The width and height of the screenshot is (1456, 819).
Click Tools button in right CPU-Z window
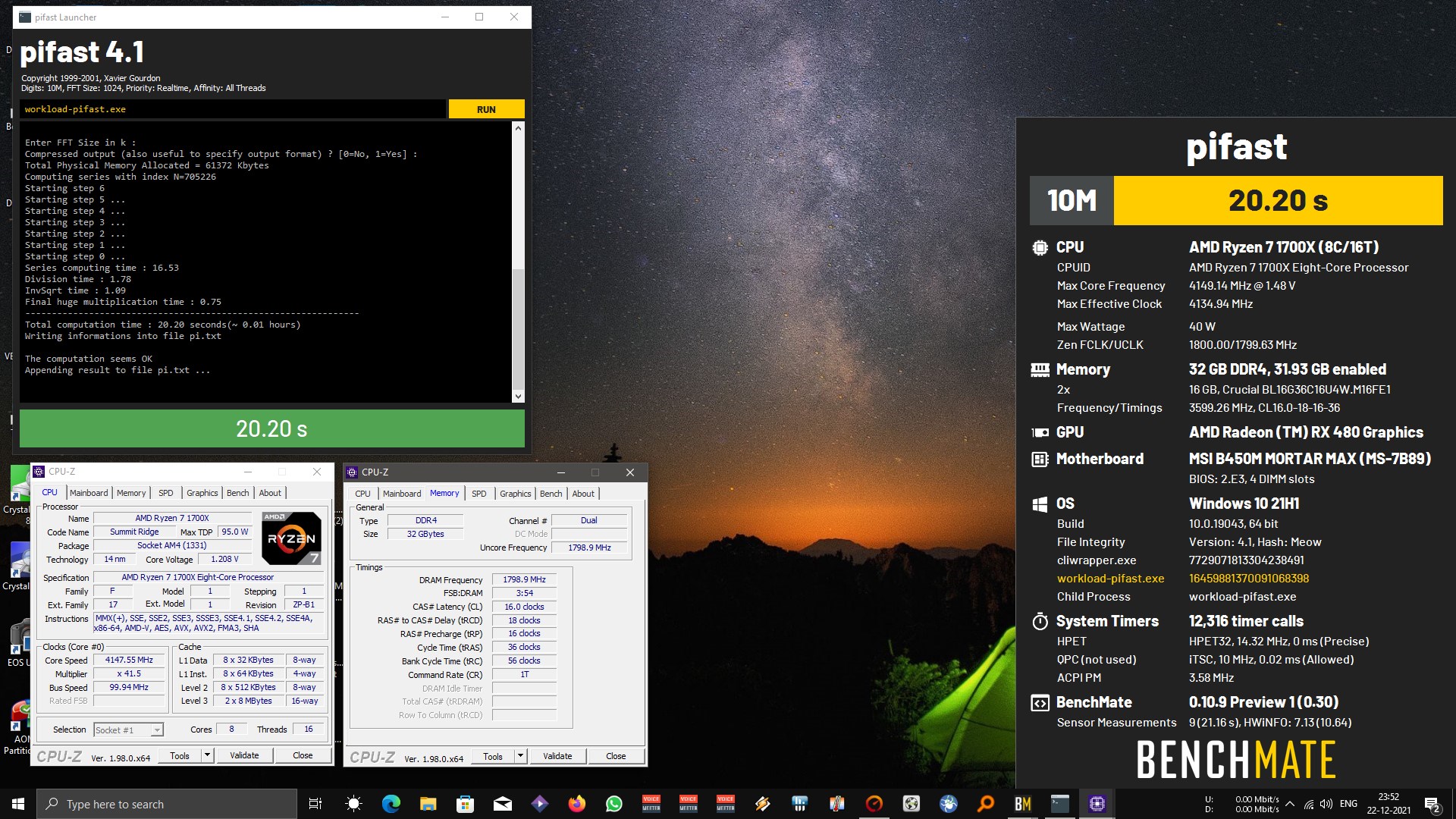click(x=493, y=756)
